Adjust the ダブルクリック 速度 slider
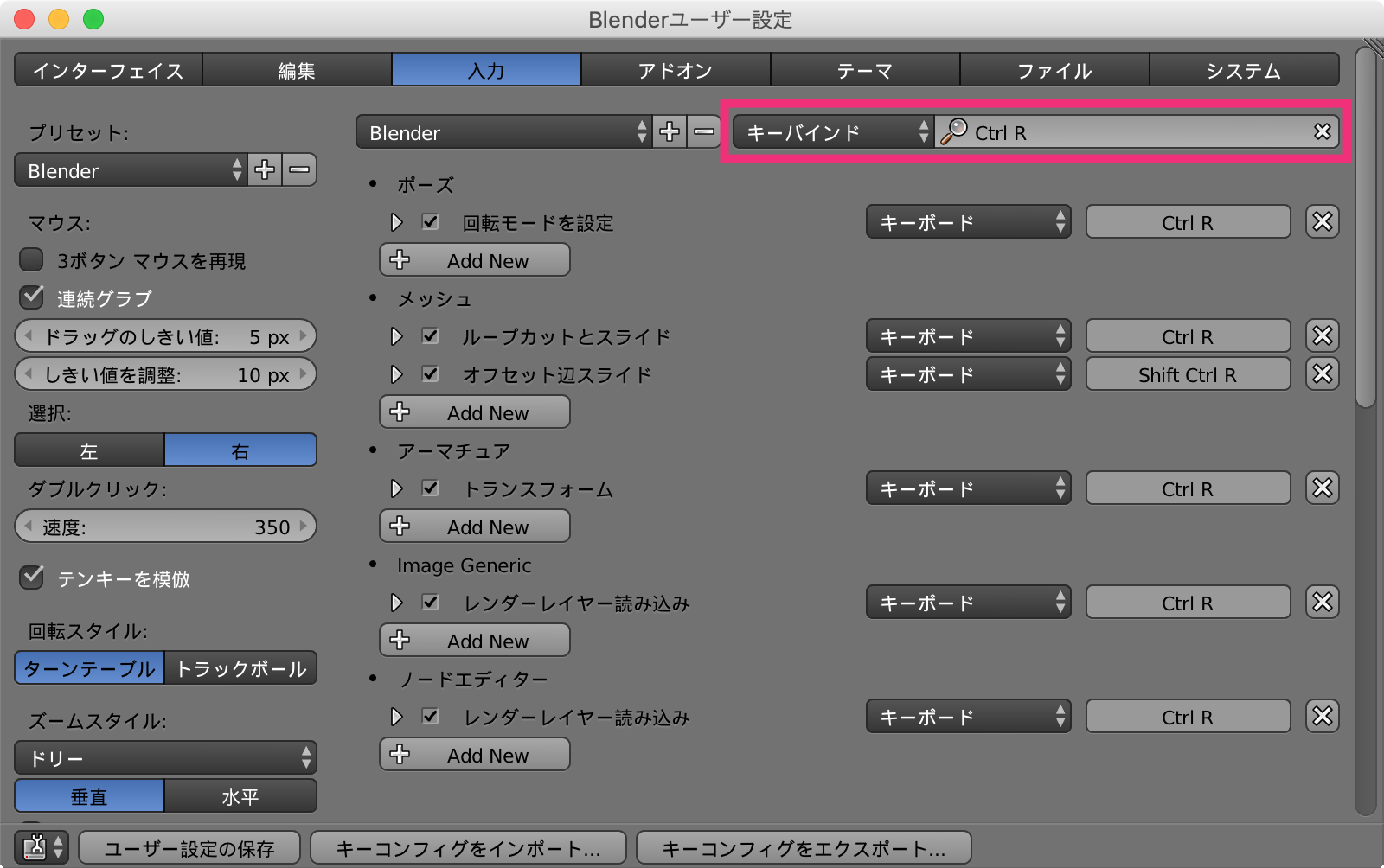Screen dimensions: 1384x868 click(165, 527)
